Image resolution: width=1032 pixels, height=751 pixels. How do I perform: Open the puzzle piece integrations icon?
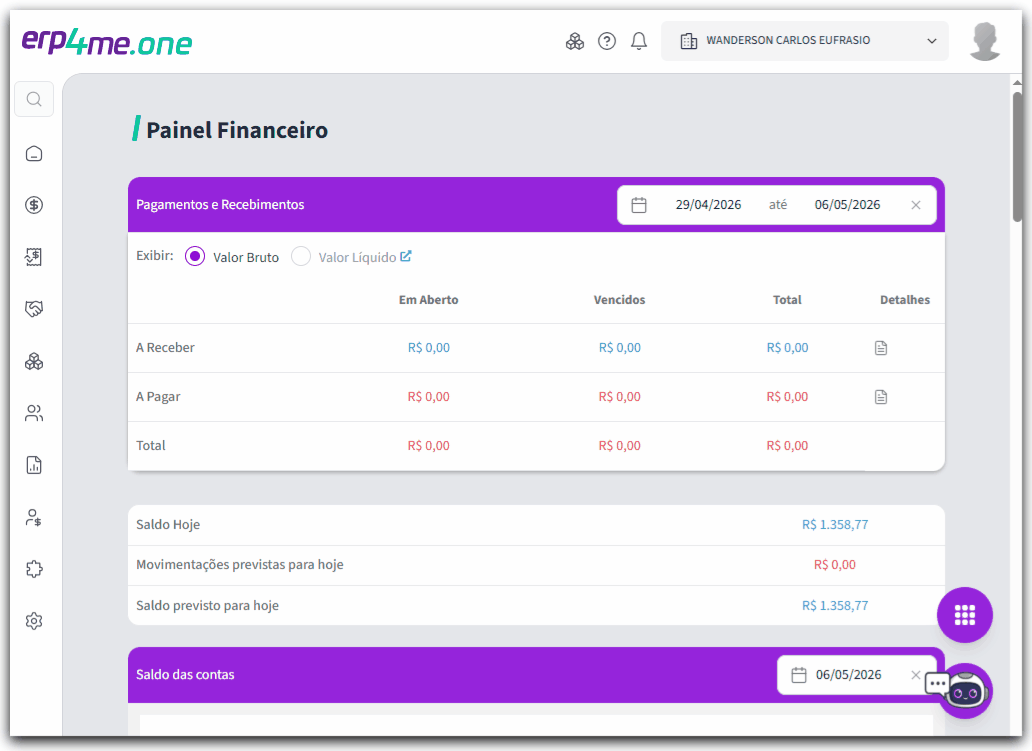(x=34, y=569)
